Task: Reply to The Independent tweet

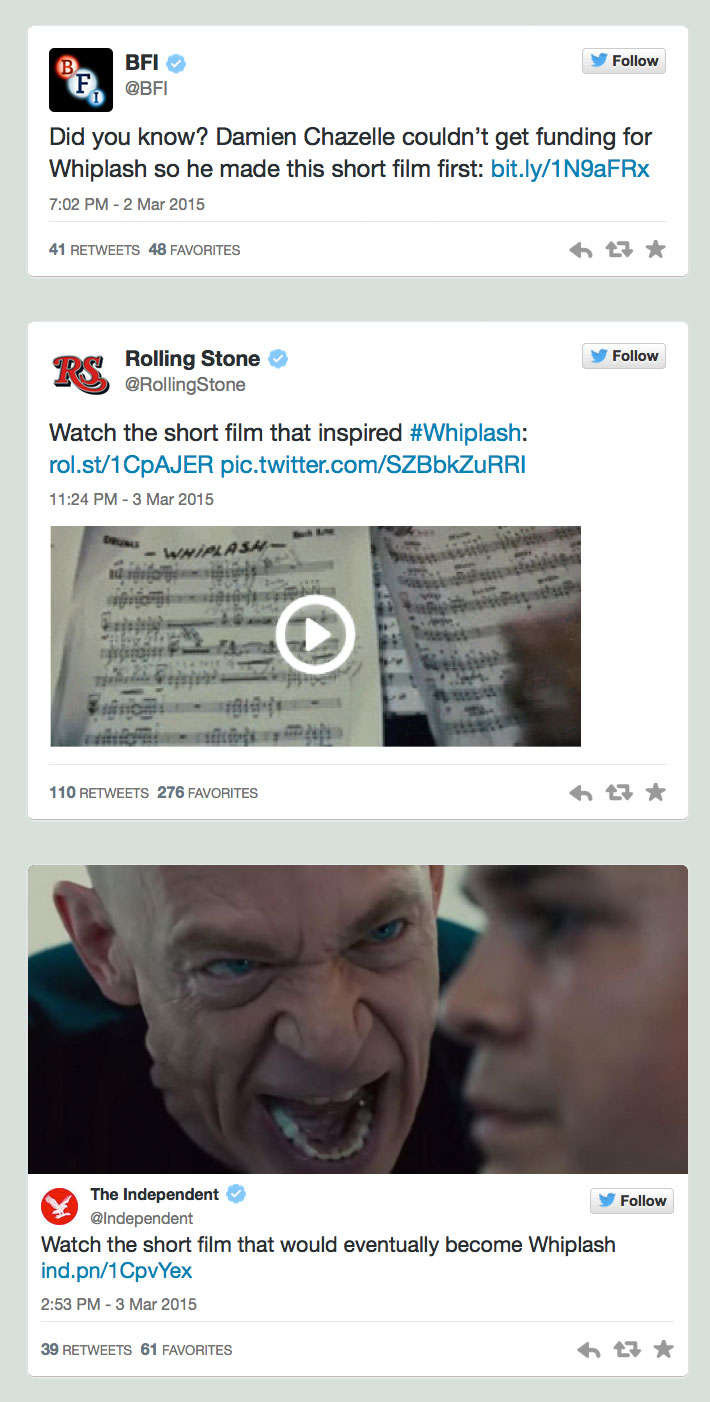Action: tap(589, 1350)
